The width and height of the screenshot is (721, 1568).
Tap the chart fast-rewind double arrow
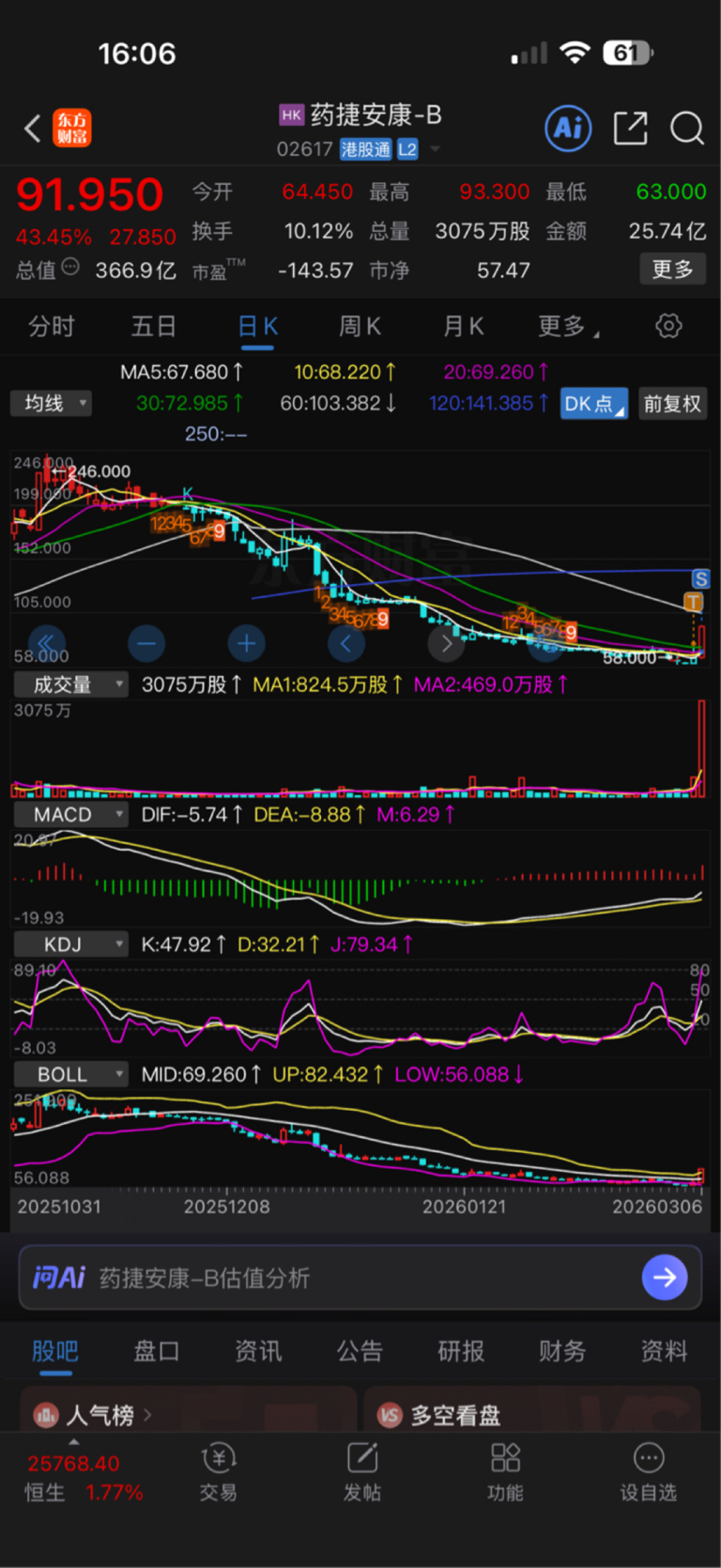(x=46, y=643)
